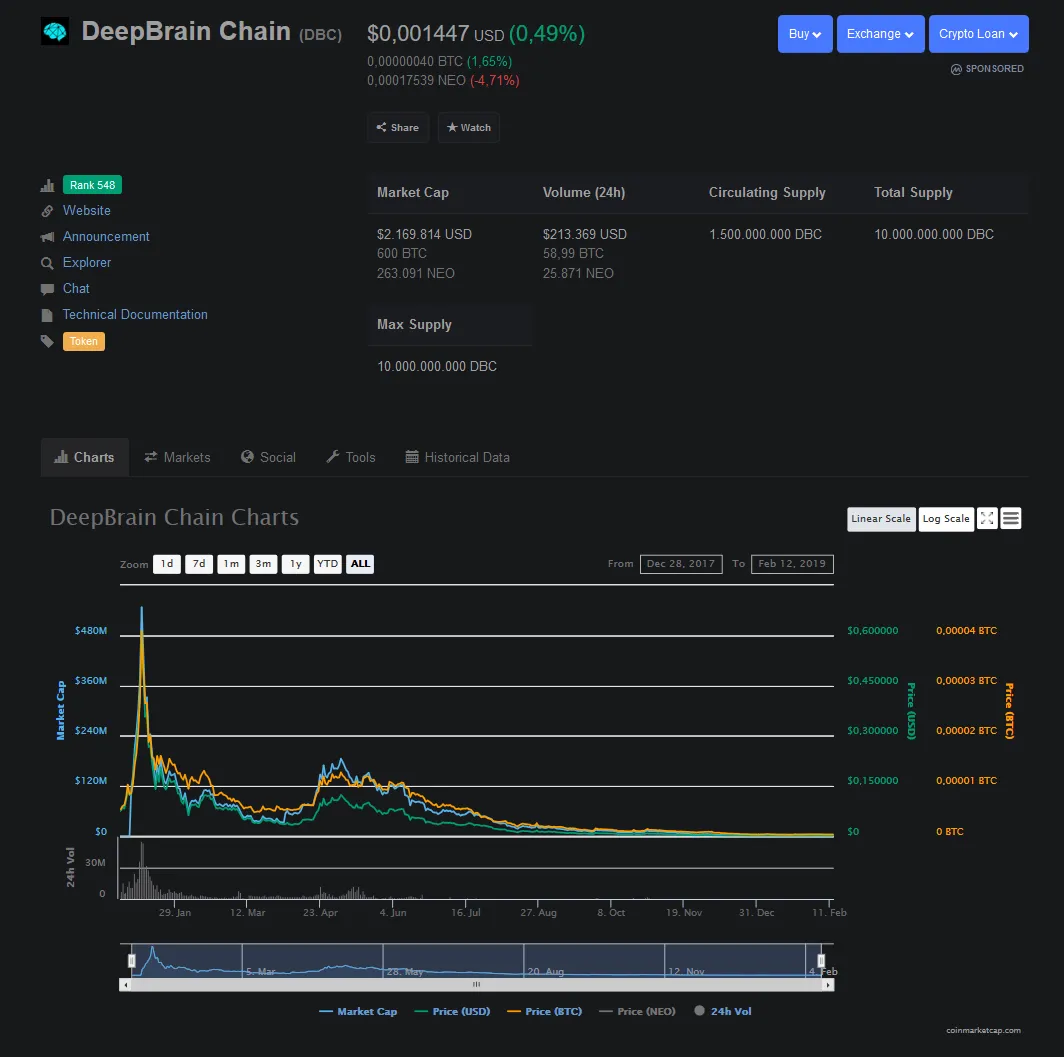Image resolution: width=1064 pixels, height=1057 pixels.
Task: Click the sponsored info icon
Action: (956, 69)
